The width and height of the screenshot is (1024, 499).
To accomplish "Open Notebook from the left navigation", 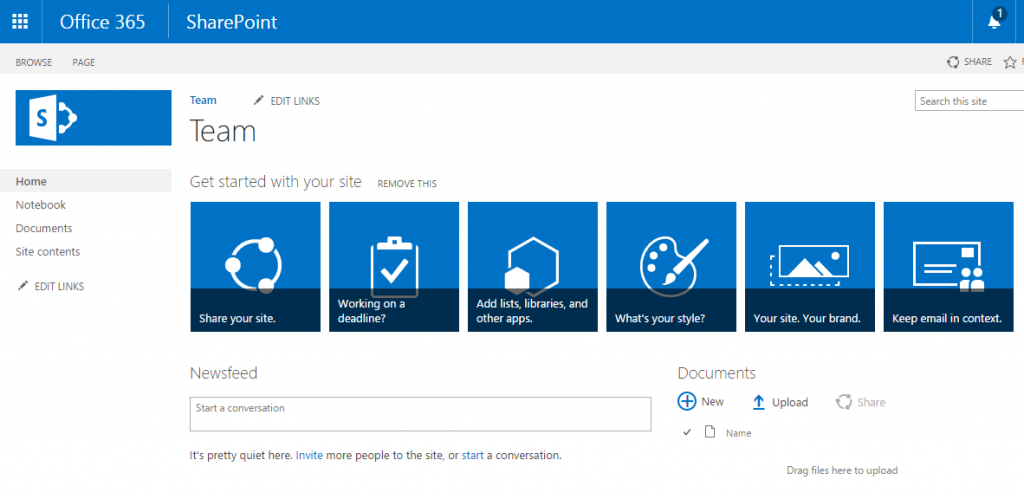I will [40, 204].
